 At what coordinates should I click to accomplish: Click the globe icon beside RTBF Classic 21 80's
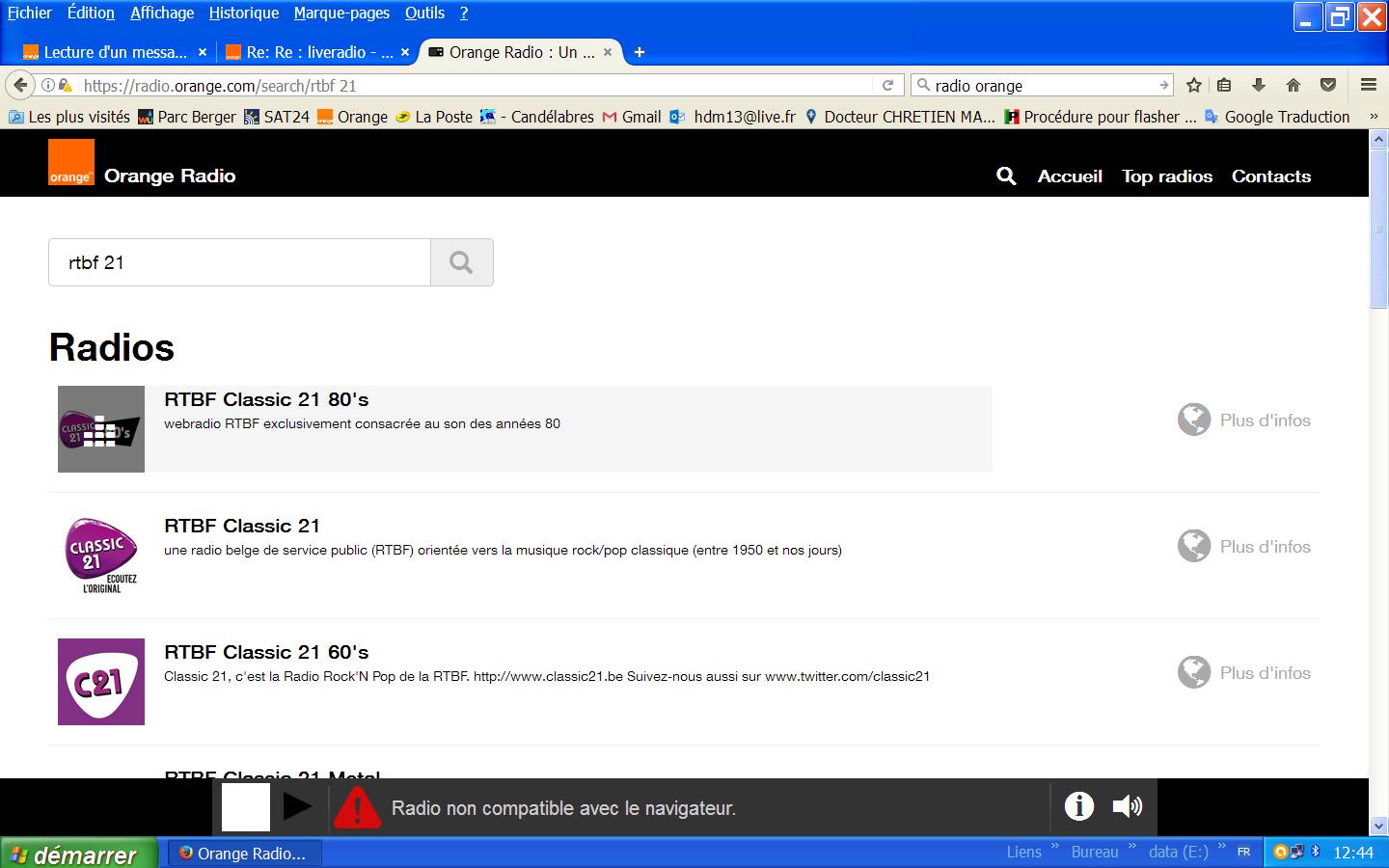(1193, 420)
